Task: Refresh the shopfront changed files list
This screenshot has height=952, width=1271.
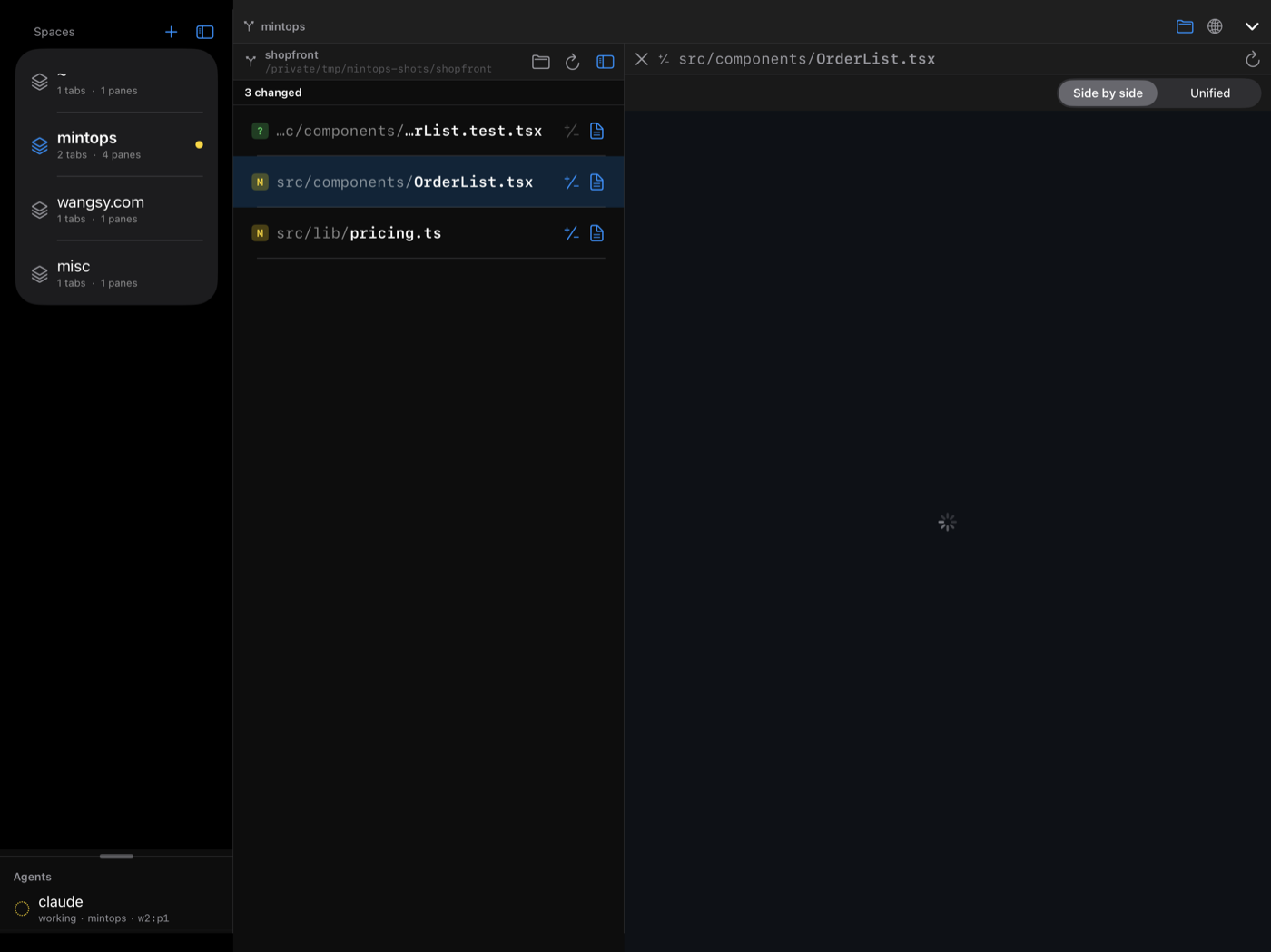Action: pos(572,62)
